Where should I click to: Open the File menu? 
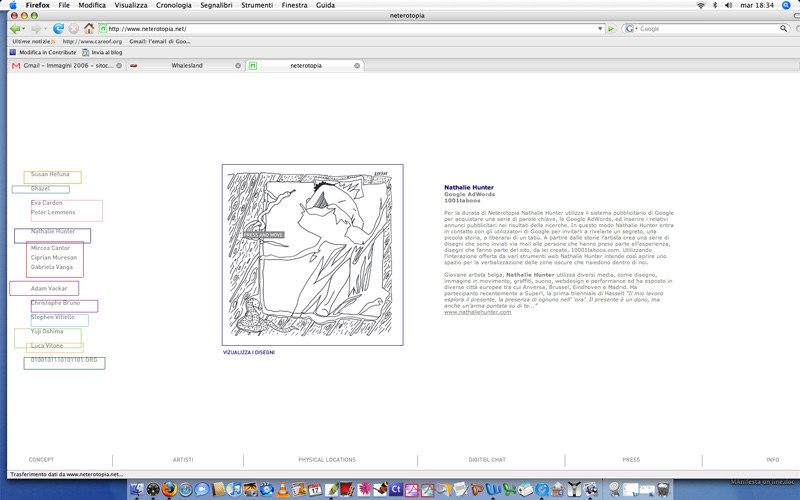(x=64, y=5)
